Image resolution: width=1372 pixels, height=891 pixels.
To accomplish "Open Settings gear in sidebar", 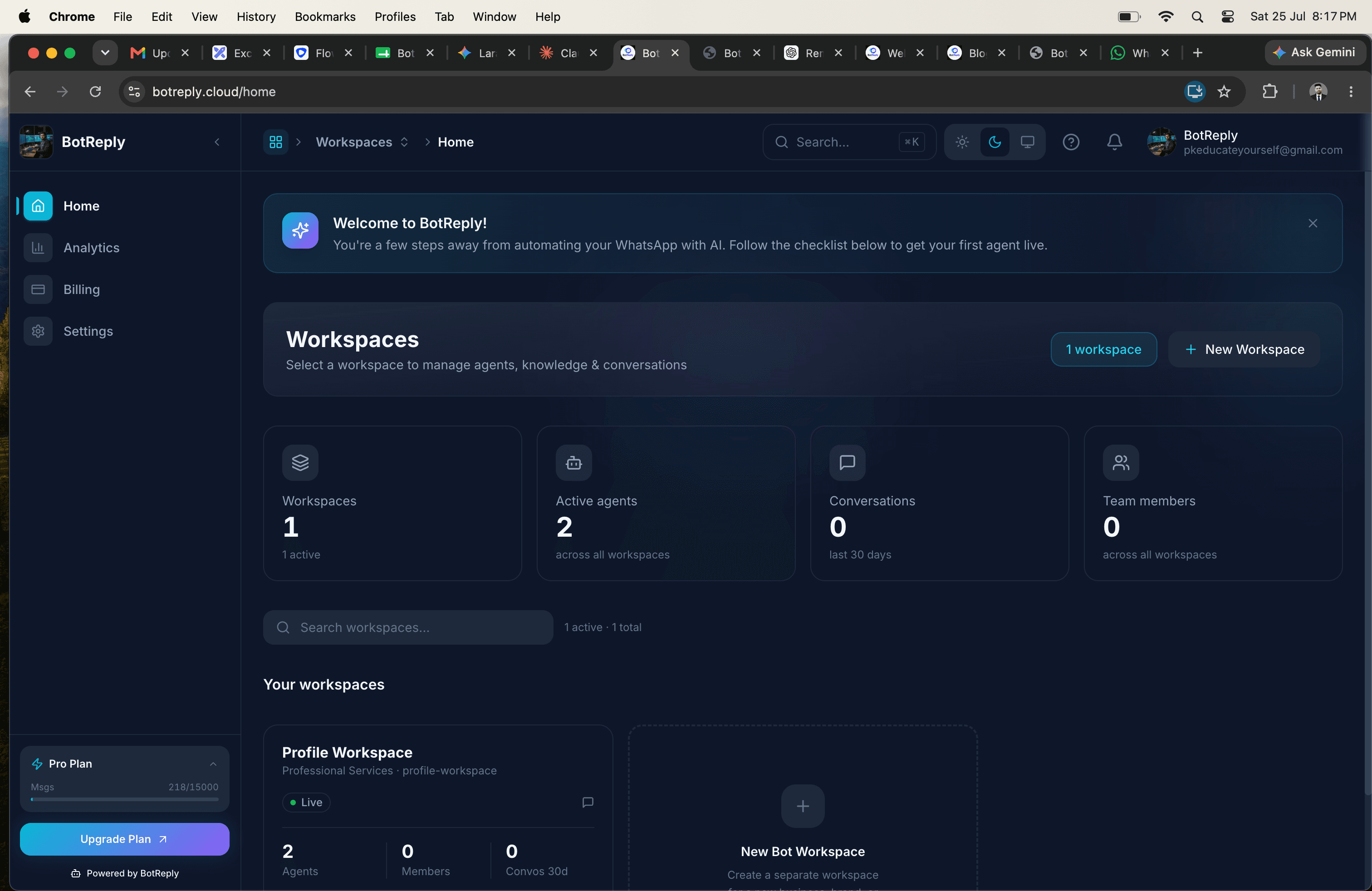I will tap(38, 331).
